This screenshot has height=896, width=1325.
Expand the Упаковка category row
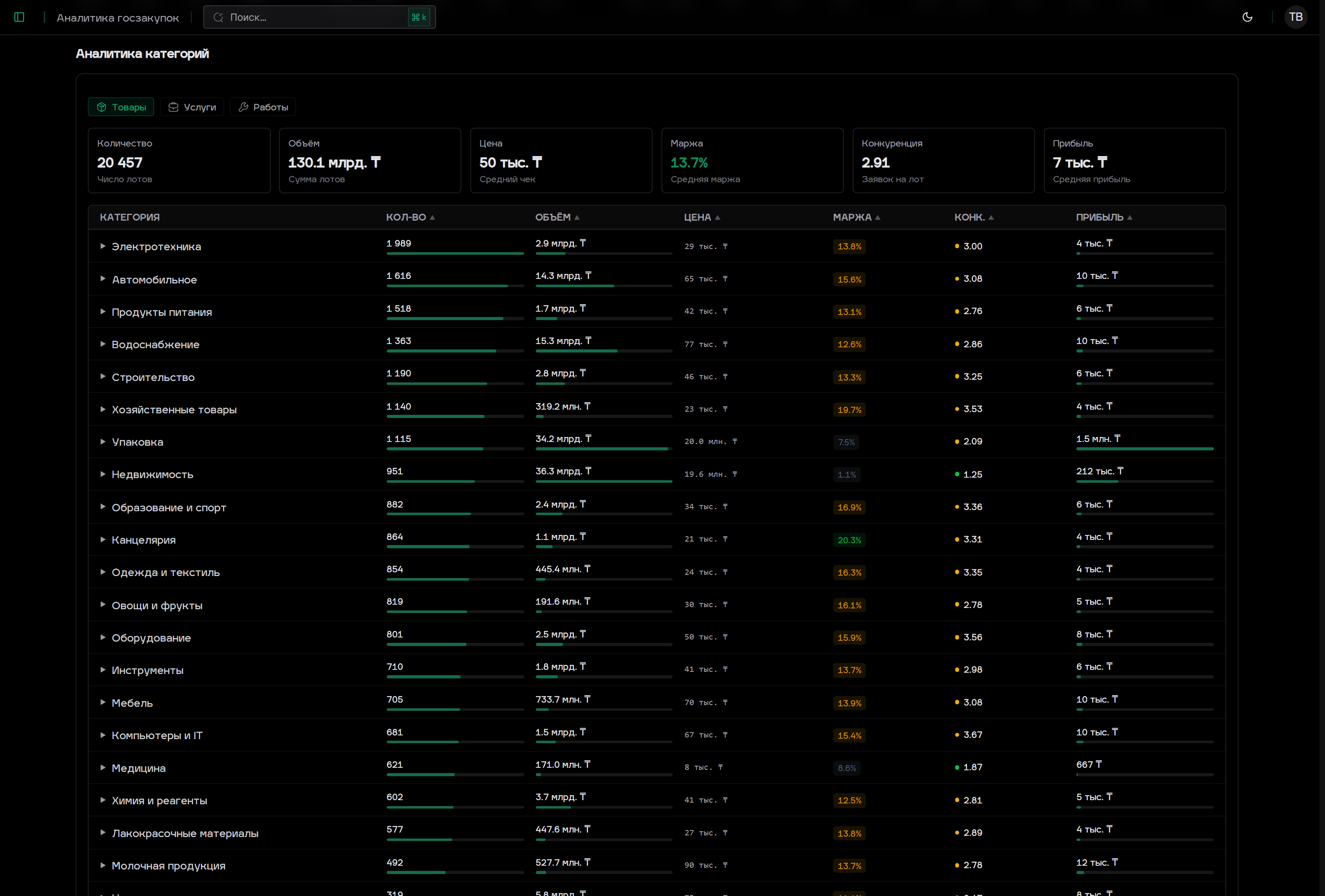tap(103, 442)
